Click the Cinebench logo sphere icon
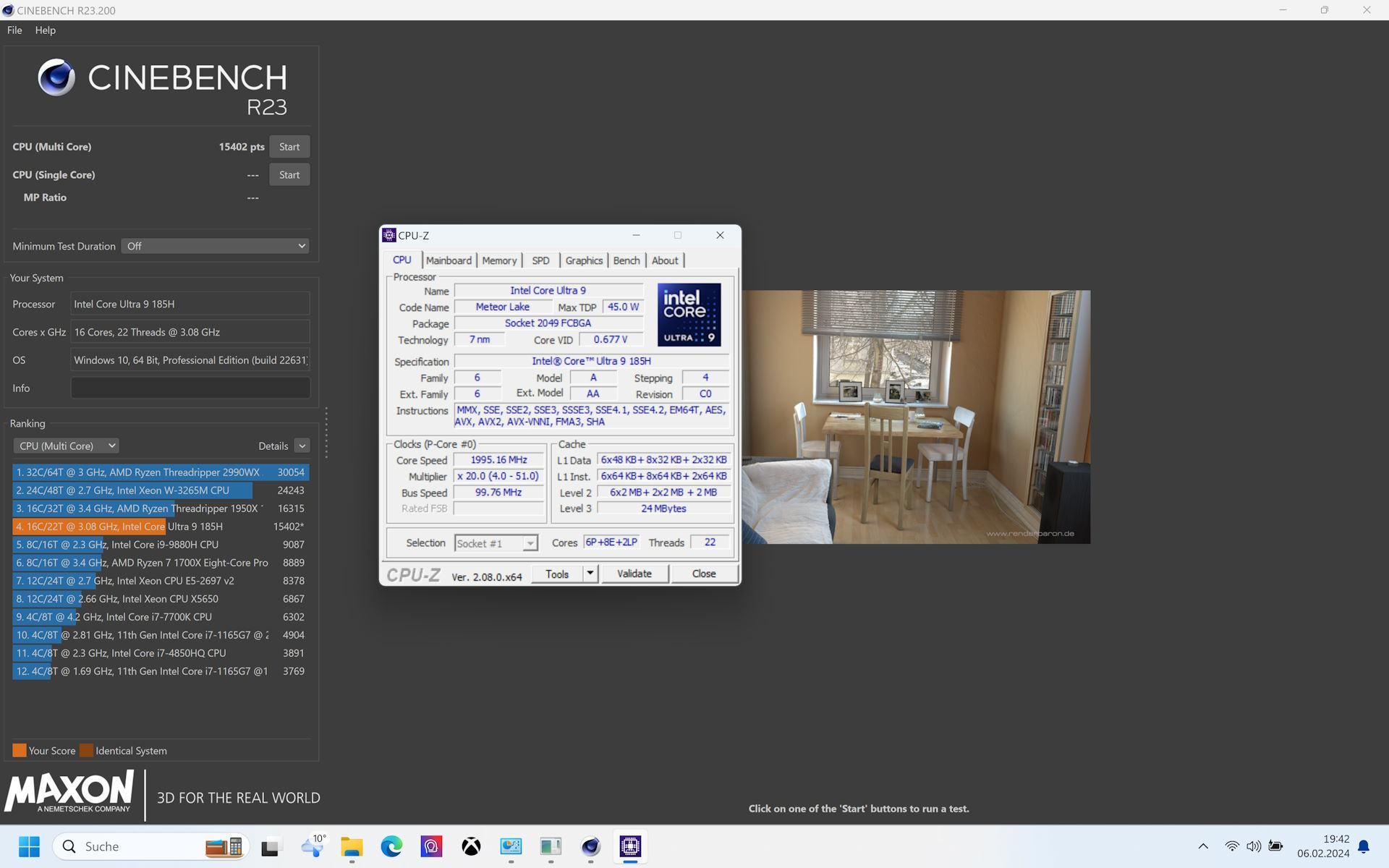This screenshot has width=1389, height=868. 56,77
